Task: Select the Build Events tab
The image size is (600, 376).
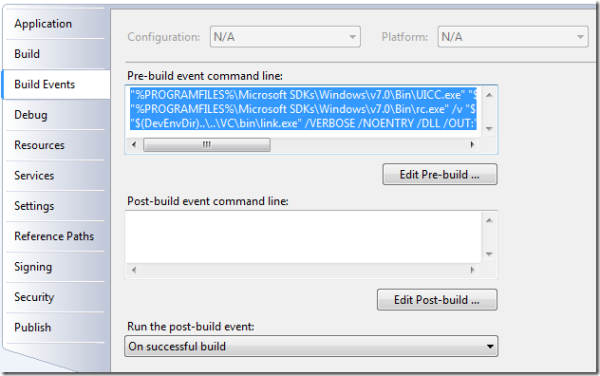Action: 56,85
